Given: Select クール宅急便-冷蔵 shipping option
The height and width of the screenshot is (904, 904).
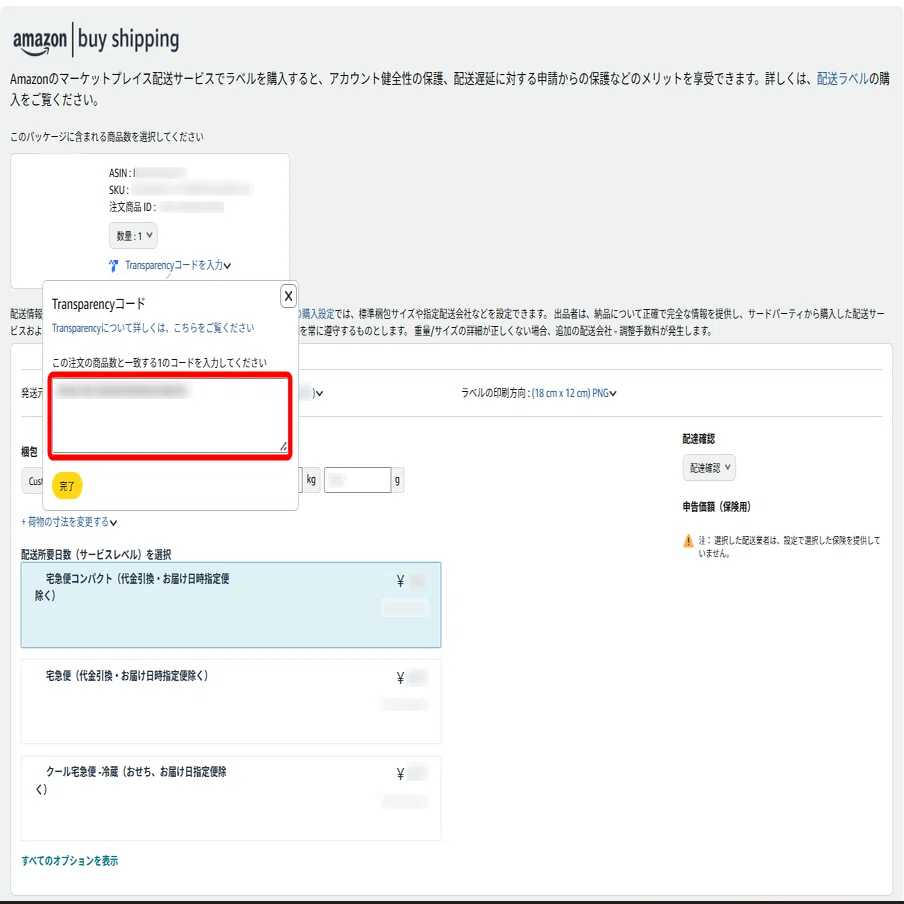Looking at the screenshot, I should pos(231,798).
